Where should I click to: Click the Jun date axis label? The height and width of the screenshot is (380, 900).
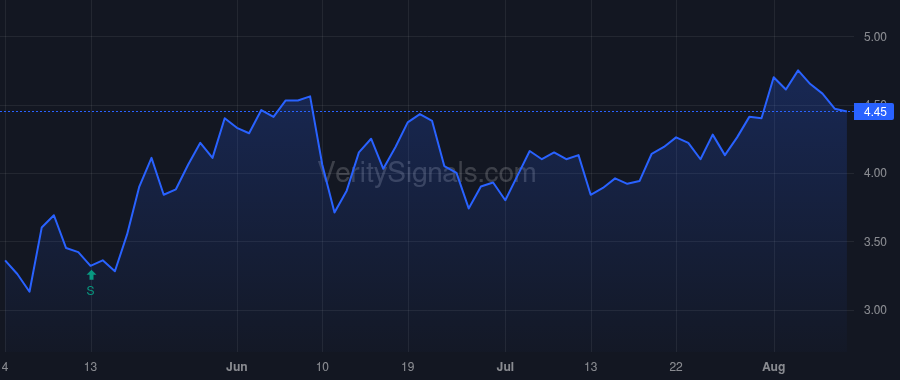pos(237,367)
